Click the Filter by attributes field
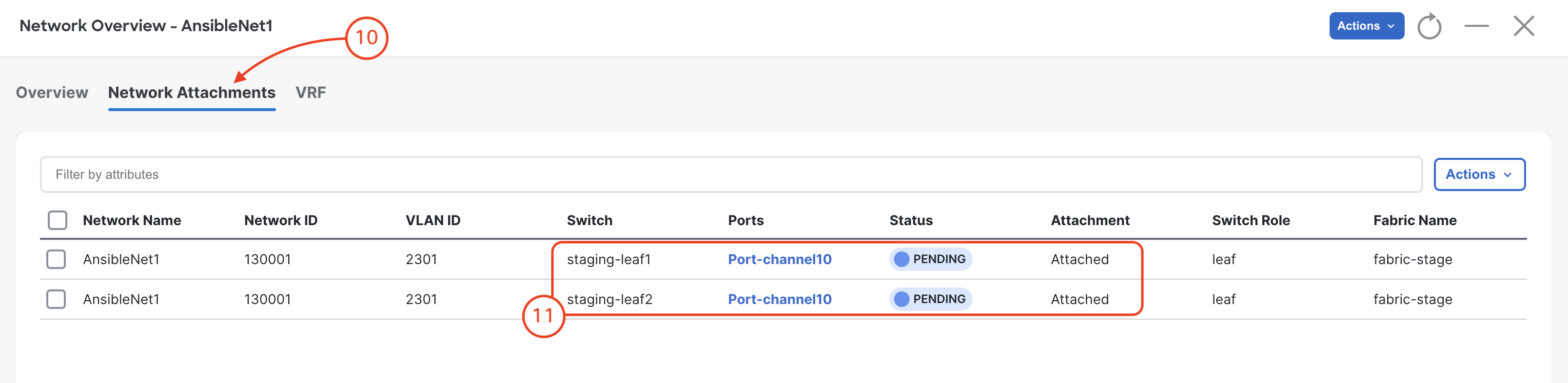1568x383 pixels. click(731, 174)
